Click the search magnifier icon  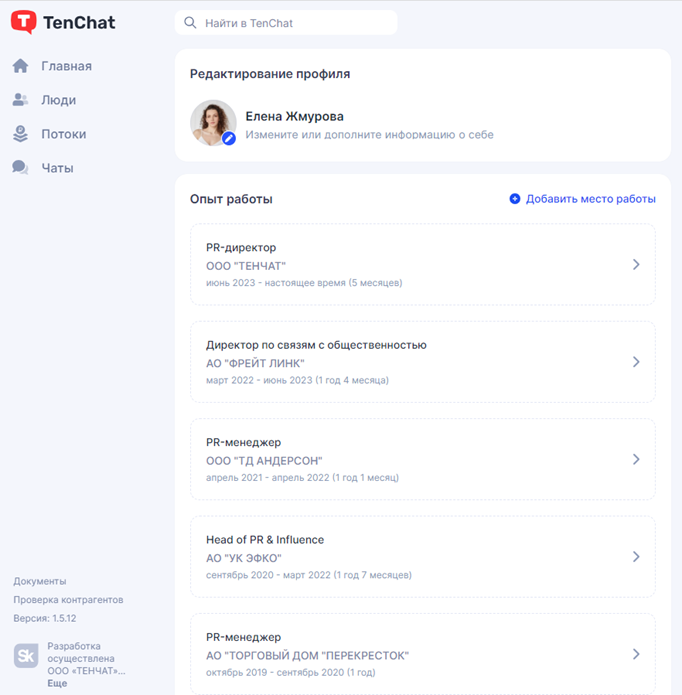(x=190, y=23)
